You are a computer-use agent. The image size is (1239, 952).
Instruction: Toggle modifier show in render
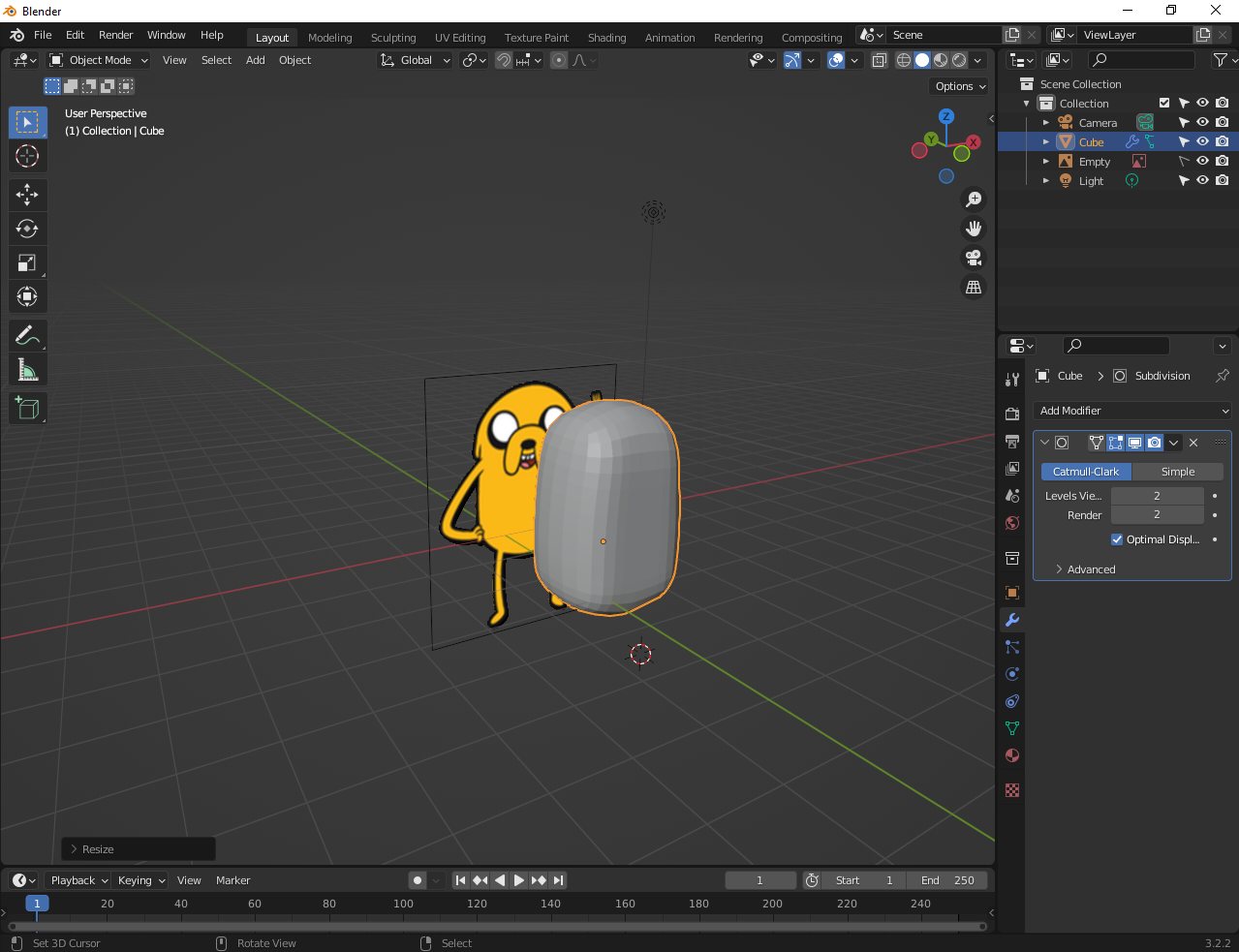tap(1154, 443)
